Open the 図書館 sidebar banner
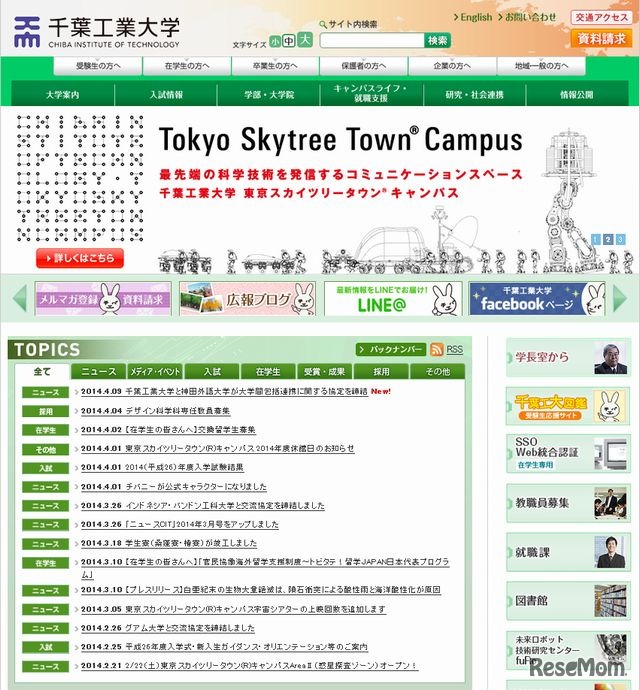 coord(568,601)
